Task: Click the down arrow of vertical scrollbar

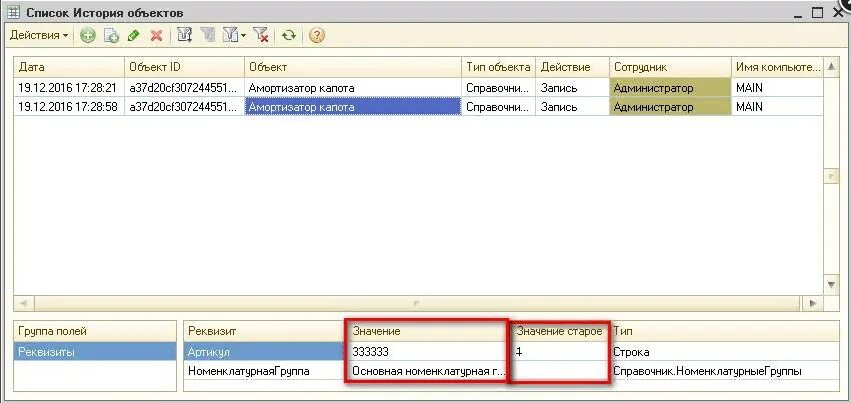Action: (831, 284)
